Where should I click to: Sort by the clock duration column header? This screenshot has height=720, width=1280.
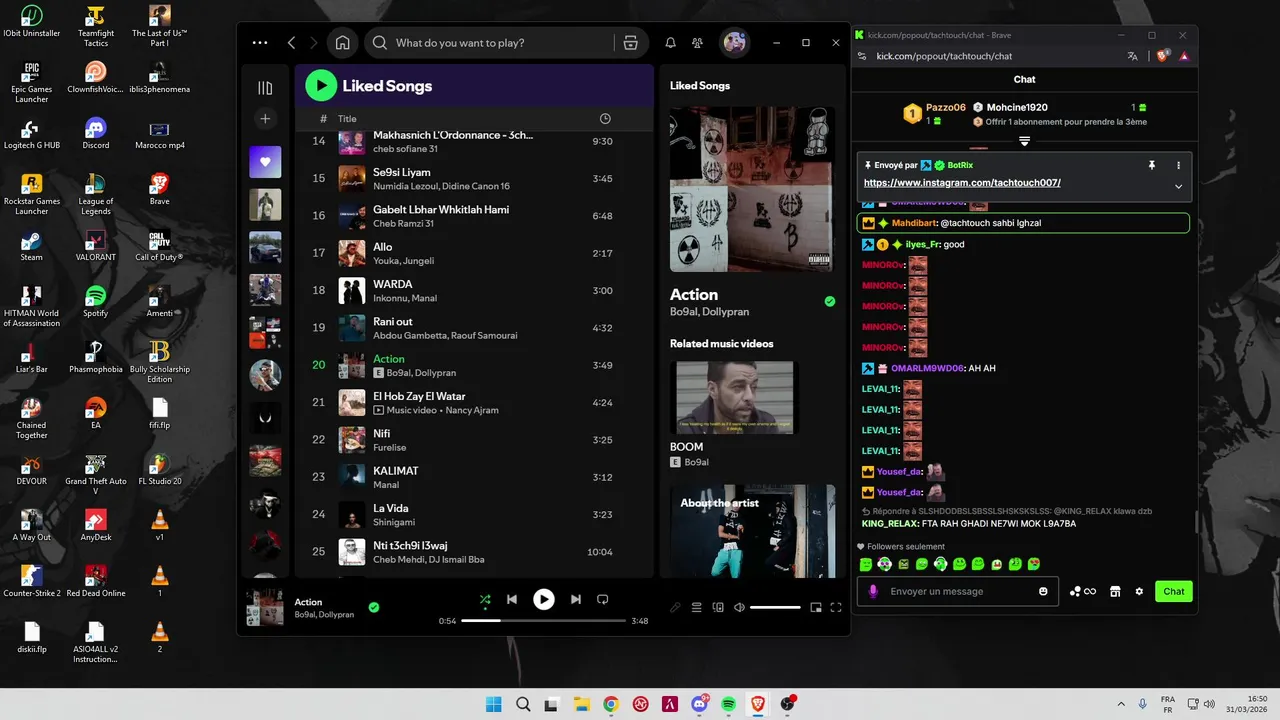605,118
